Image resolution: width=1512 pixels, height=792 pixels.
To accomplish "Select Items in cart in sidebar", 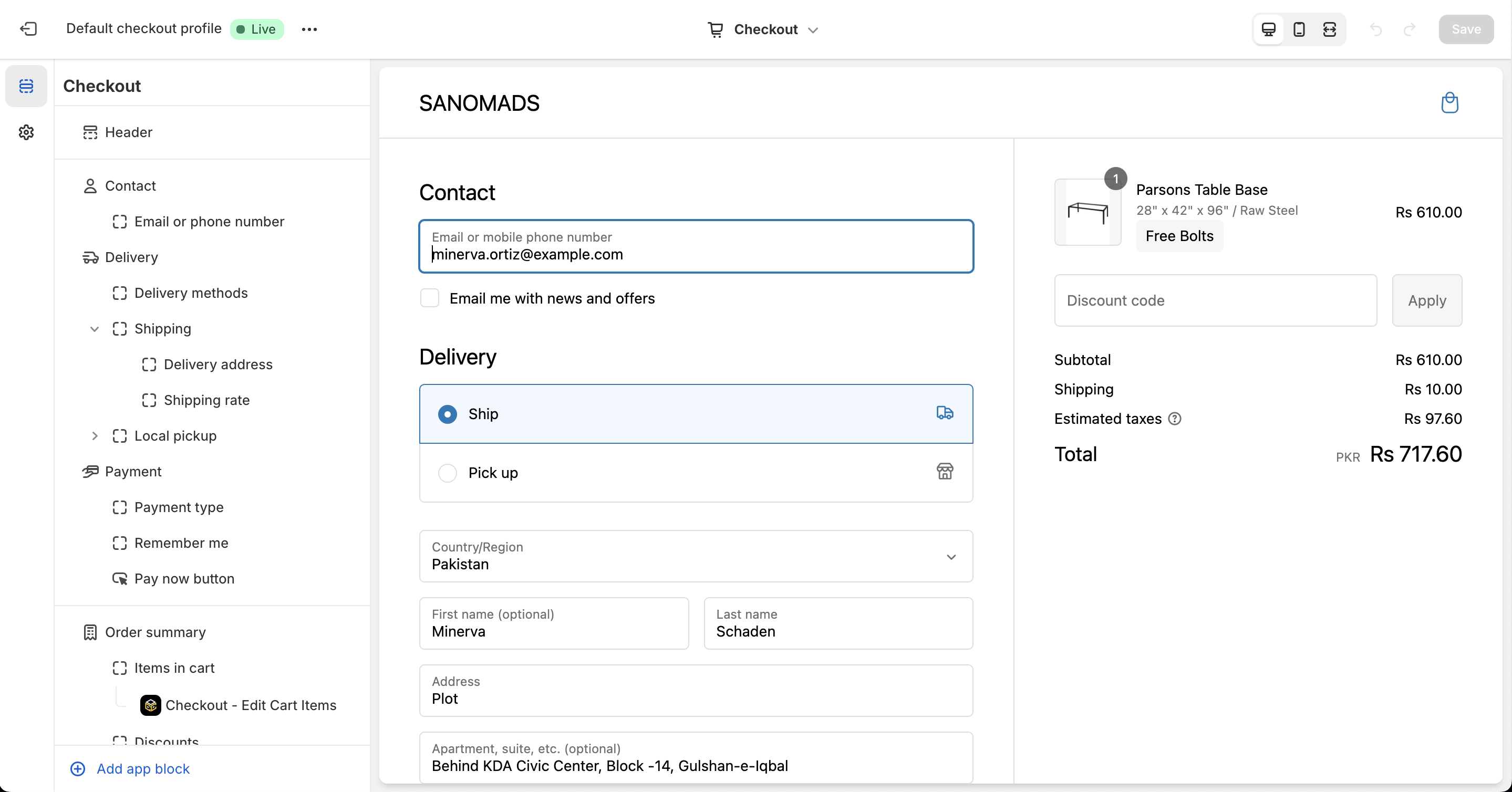I will 174,668.
